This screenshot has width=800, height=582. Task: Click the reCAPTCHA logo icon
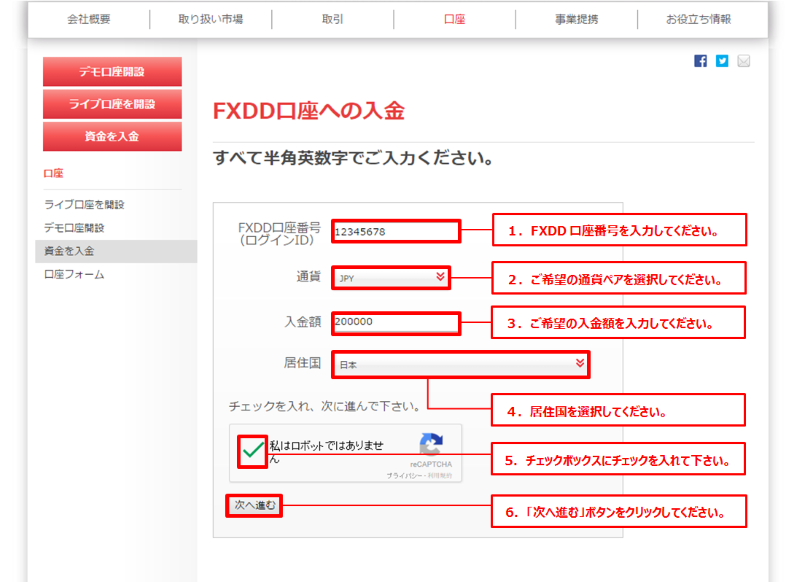click(x=431, y=444)
